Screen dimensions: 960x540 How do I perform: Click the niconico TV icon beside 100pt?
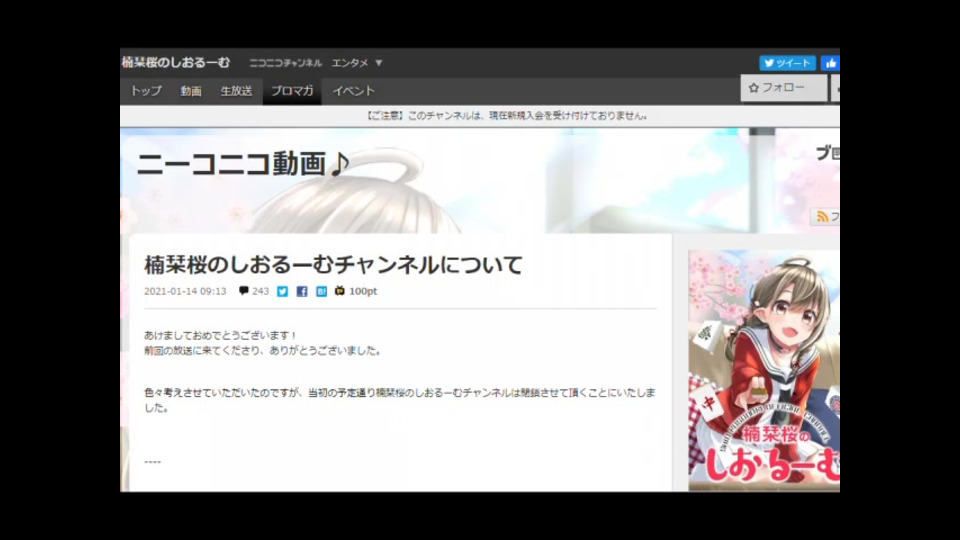(x=340, y=291)
